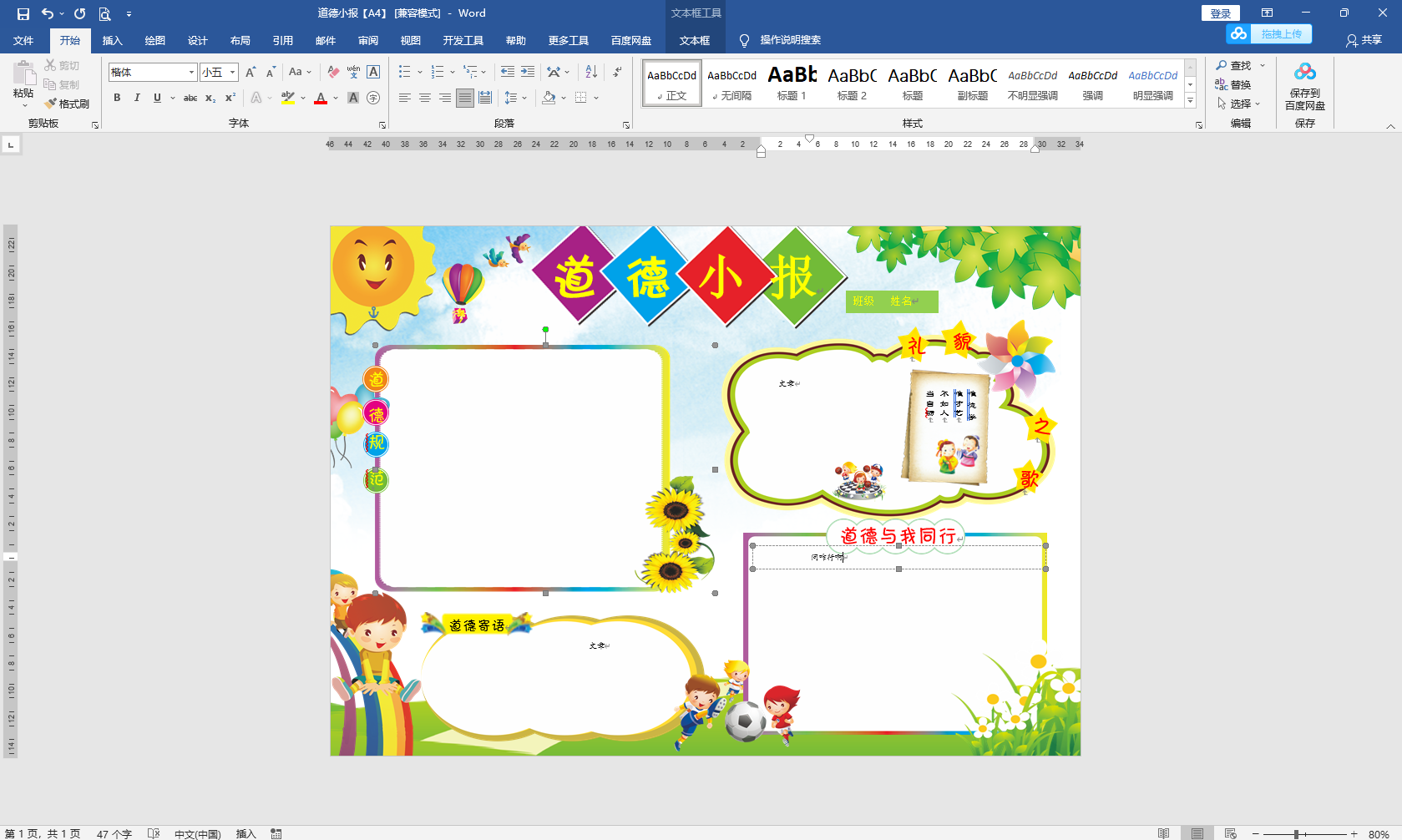Open the 选择 (Select) dropdown
The image size is (1402, 840).
[x=1239, y=104]
